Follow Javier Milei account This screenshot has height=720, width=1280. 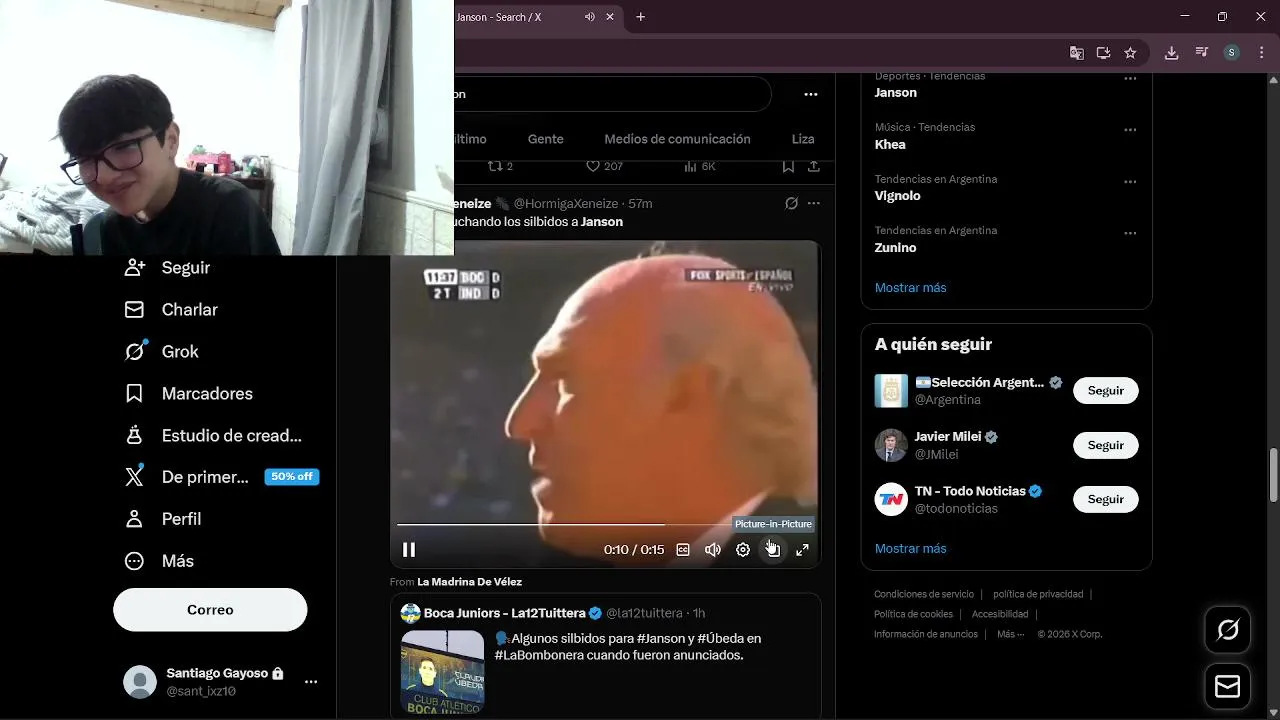tap(1106, 445)
